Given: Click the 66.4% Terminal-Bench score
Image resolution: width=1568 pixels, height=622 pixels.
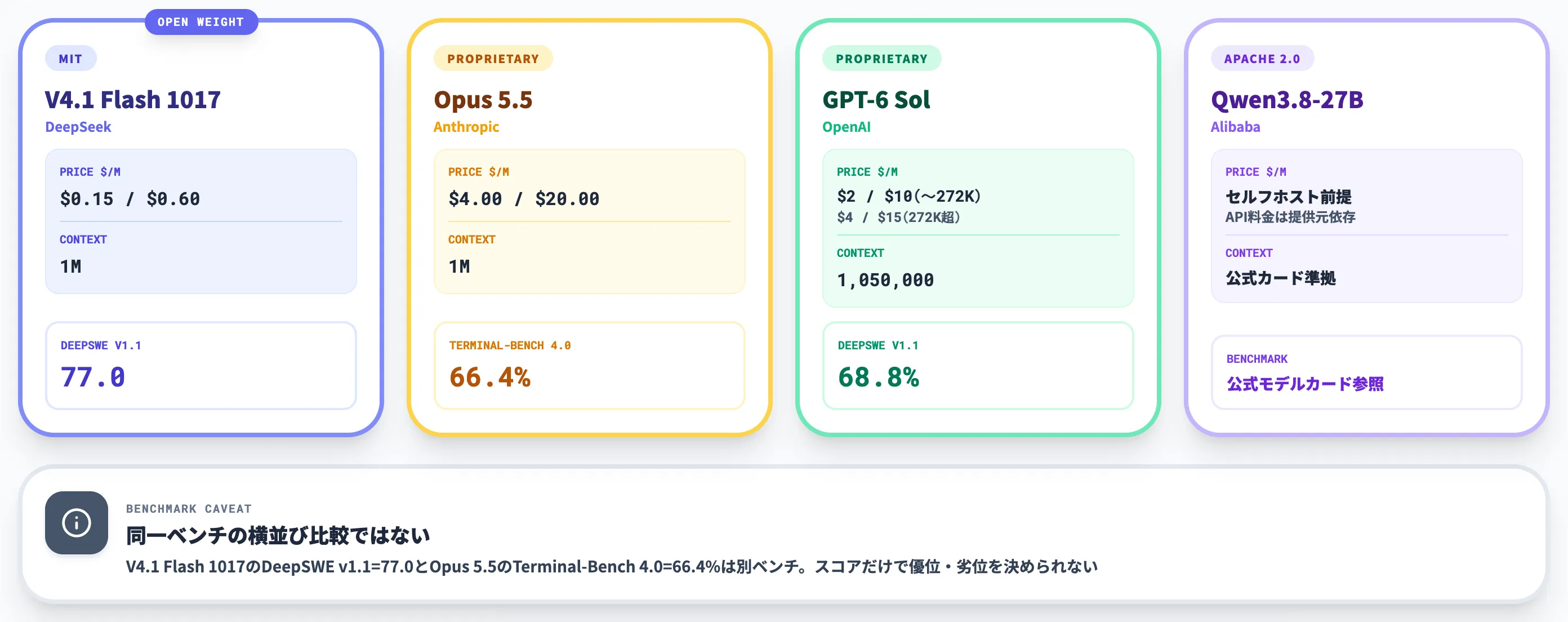Looking at the screenshot, I should [489, 377].
